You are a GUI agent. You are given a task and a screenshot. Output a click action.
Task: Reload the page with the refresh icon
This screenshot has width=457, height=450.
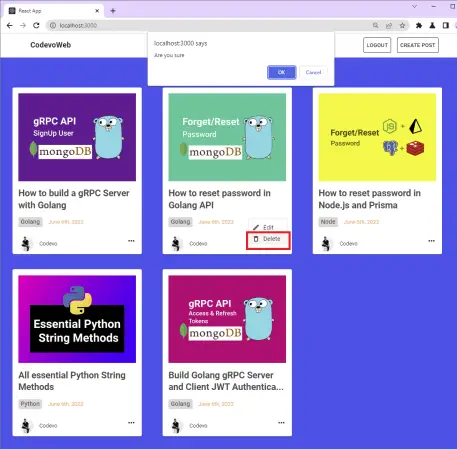coord(36,25)
